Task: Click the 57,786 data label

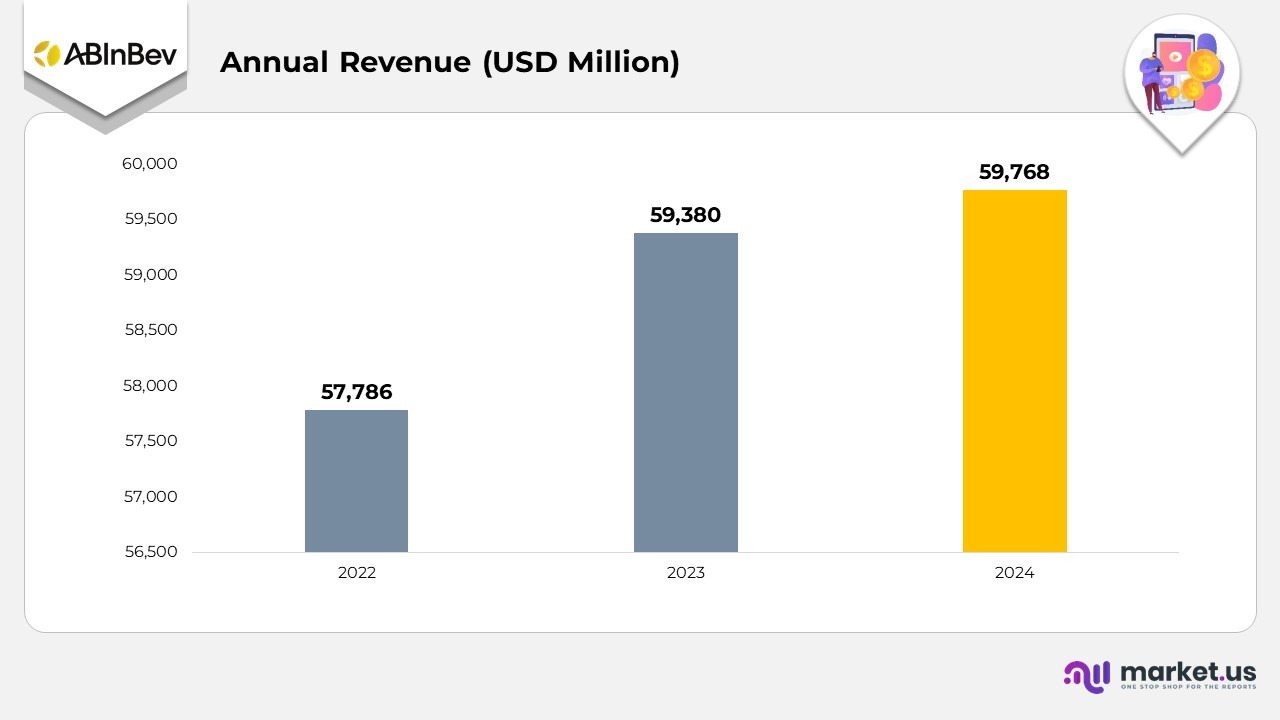Action: (x=356, y=392)
